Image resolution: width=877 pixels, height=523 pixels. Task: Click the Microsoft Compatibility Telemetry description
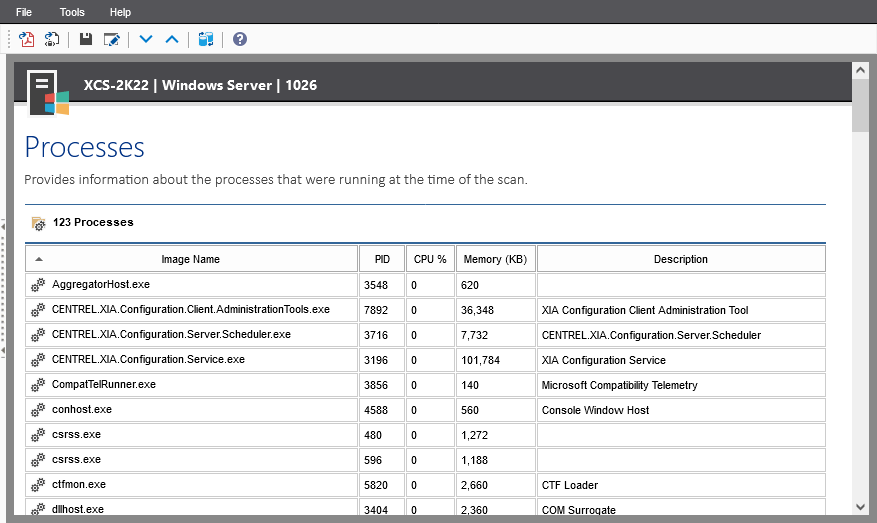620,385
